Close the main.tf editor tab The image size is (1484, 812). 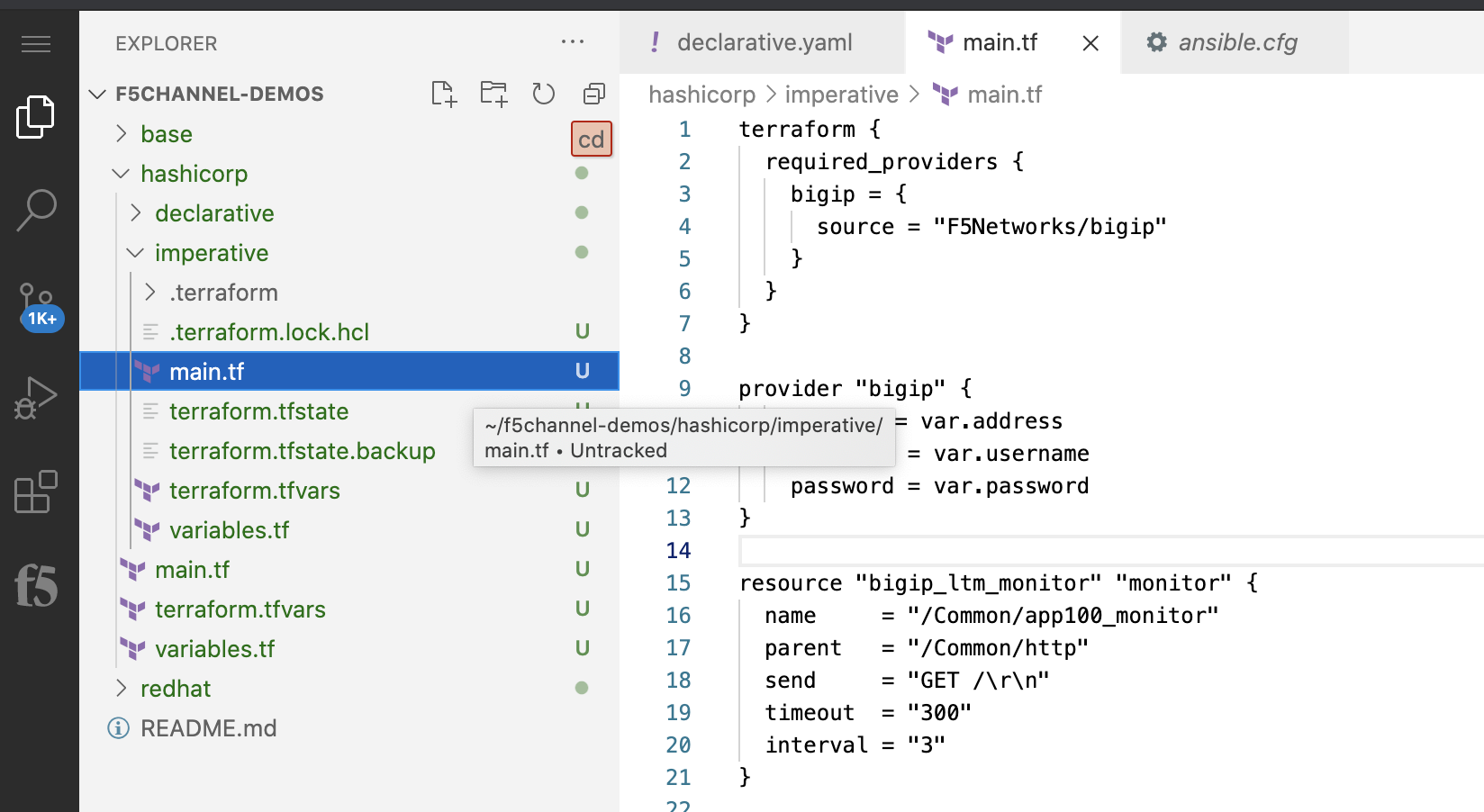1090,43
